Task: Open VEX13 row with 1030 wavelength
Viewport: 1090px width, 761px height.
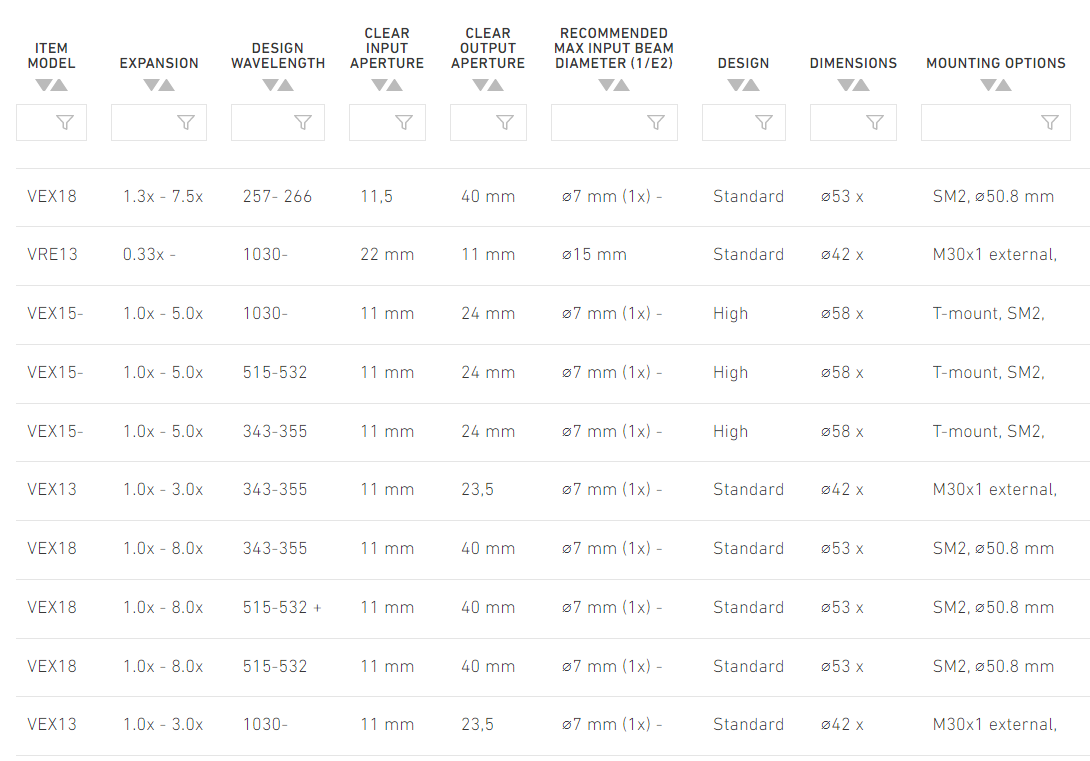Action: tap(553, 725)
